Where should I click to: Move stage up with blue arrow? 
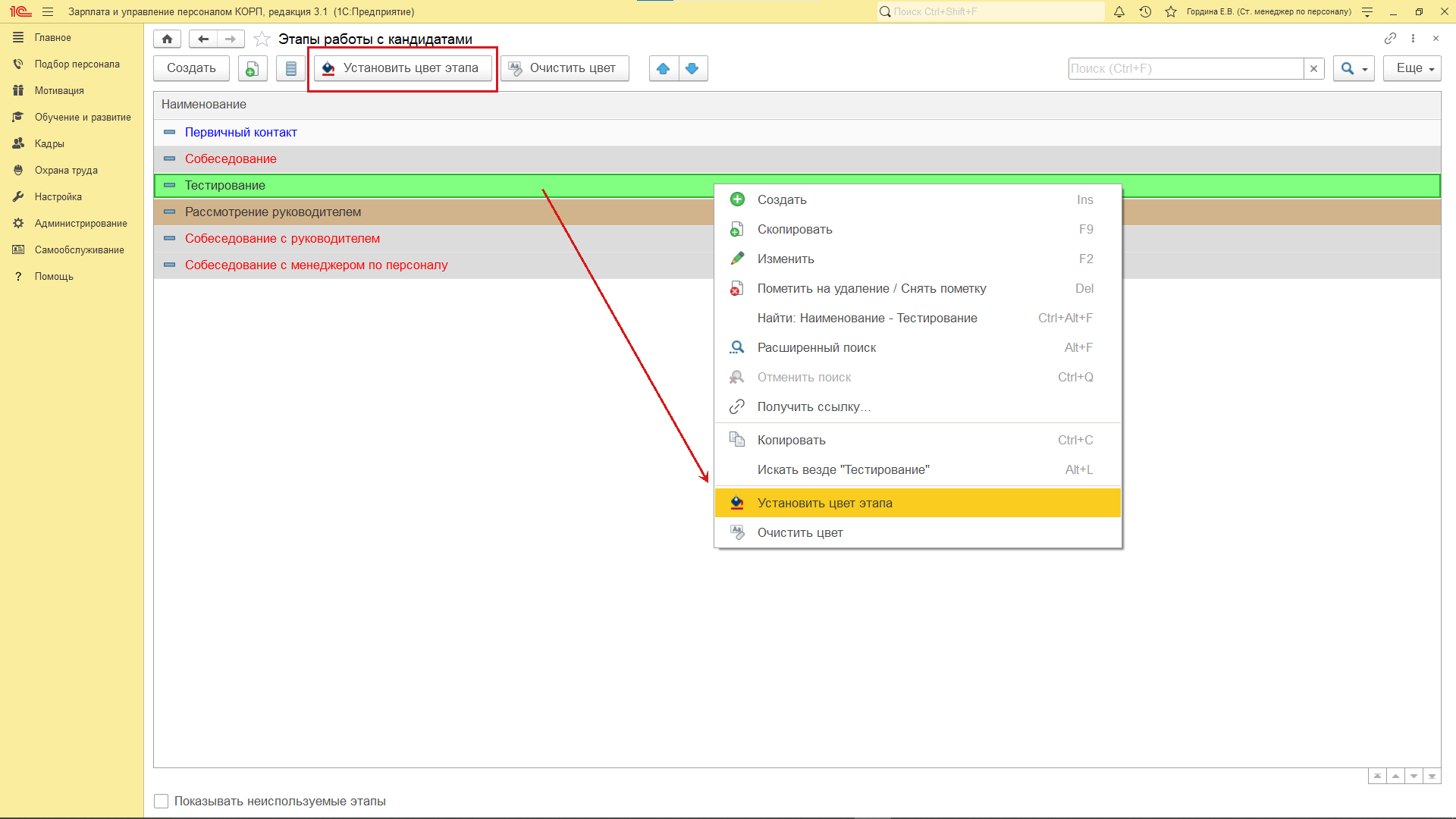pyautogui.click(x=664, y=68)
